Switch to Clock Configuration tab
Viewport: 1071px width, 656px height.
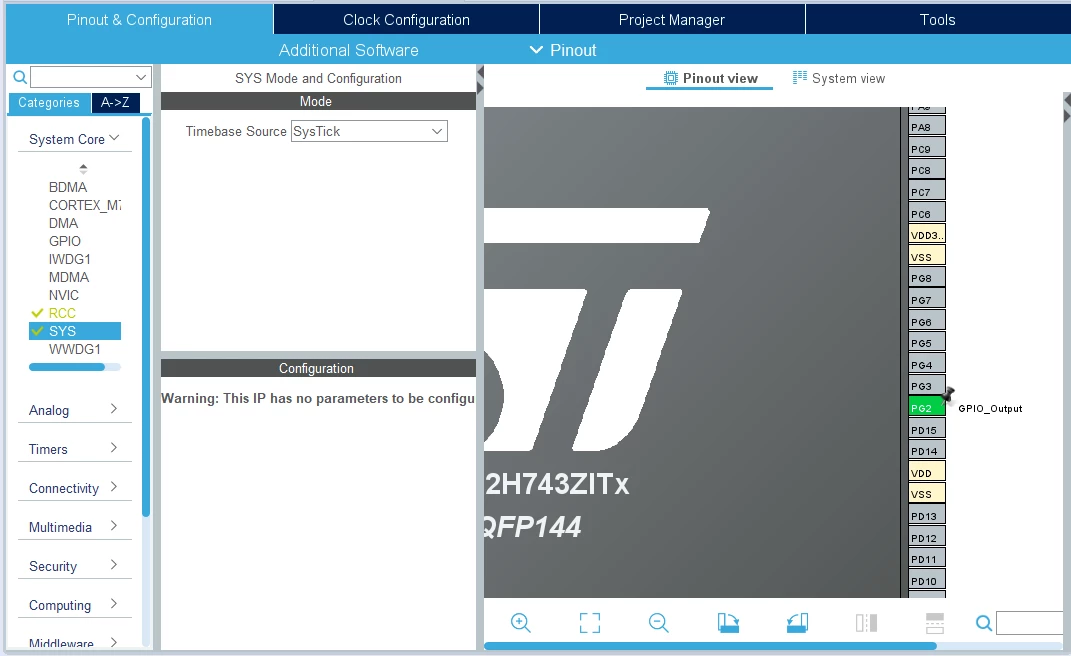[406, 20]
